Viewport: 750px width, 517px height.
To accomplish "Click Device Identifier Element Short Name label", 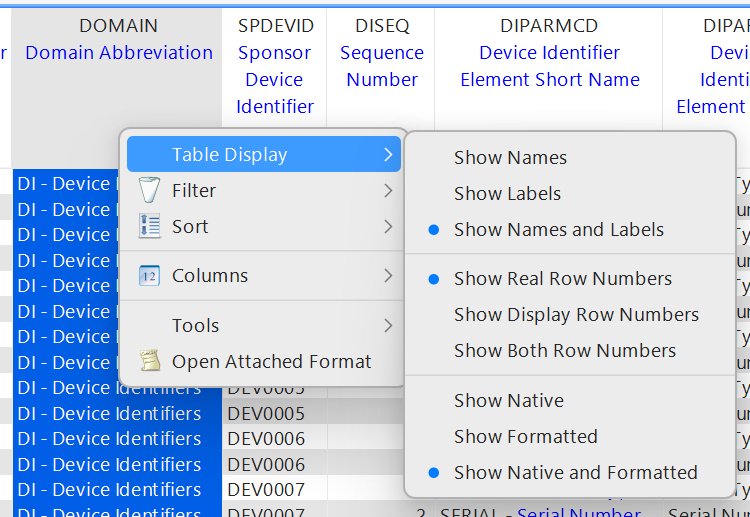I will click(550, 66).
